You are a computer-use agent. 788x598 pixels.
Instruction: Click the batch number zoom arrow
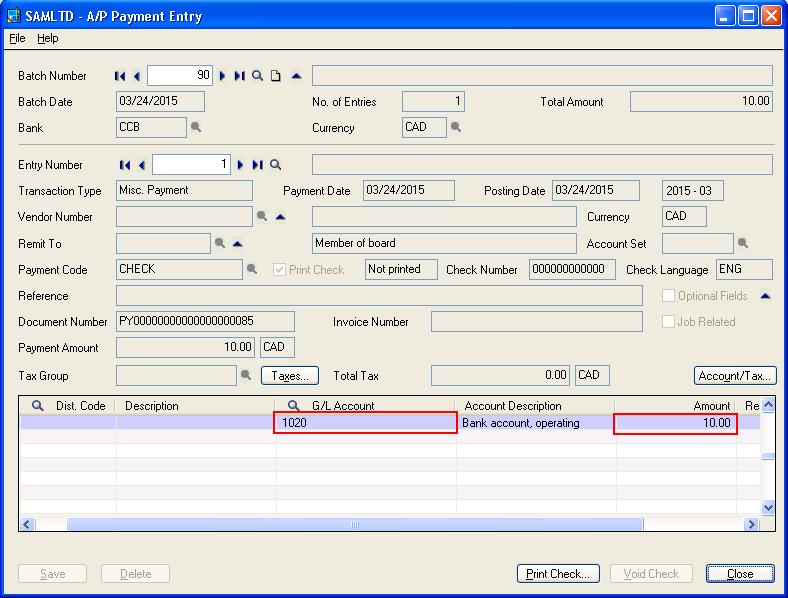pyautogui.click(x=297, y=76)
